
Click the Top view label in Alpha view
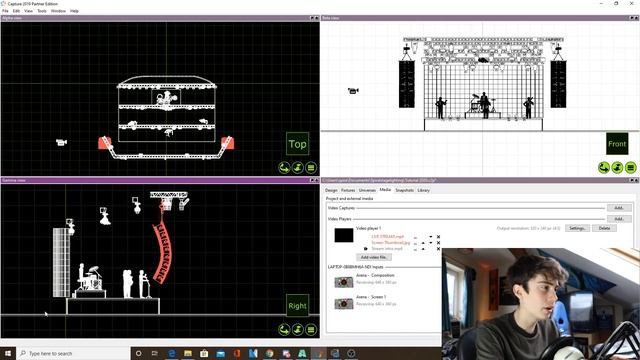tap(298, 144)
